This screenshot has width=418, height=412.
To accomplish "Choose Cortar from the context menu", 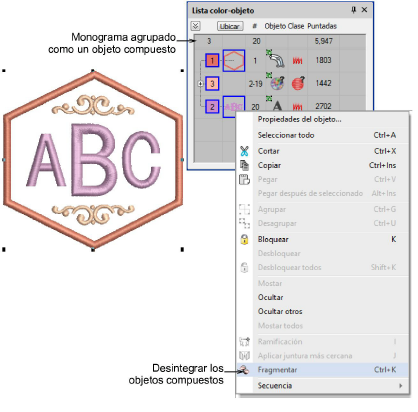I will pyautogui.click(x=322, y=151).
